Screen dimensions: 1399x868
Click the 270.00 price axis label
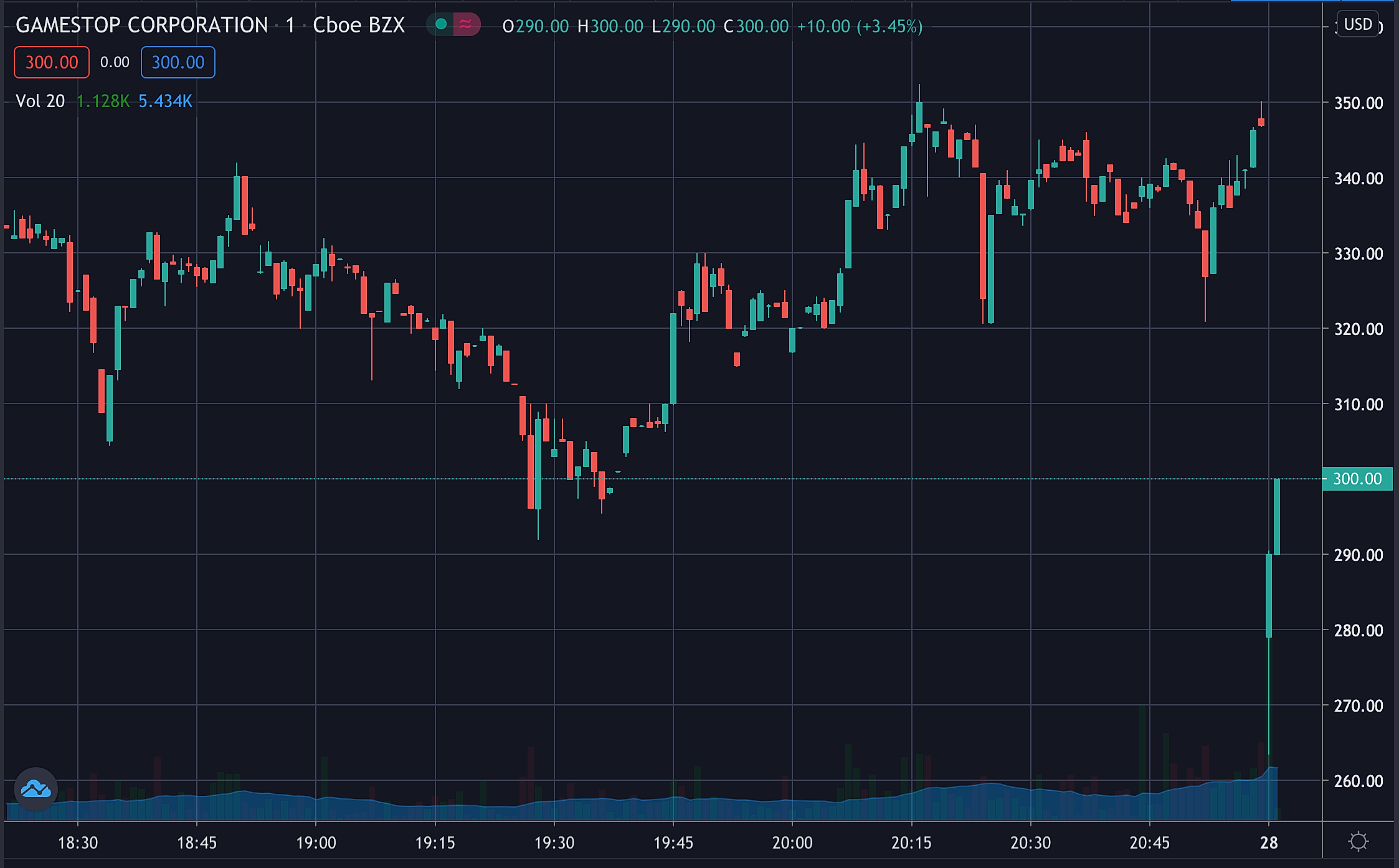[1358, 706]
